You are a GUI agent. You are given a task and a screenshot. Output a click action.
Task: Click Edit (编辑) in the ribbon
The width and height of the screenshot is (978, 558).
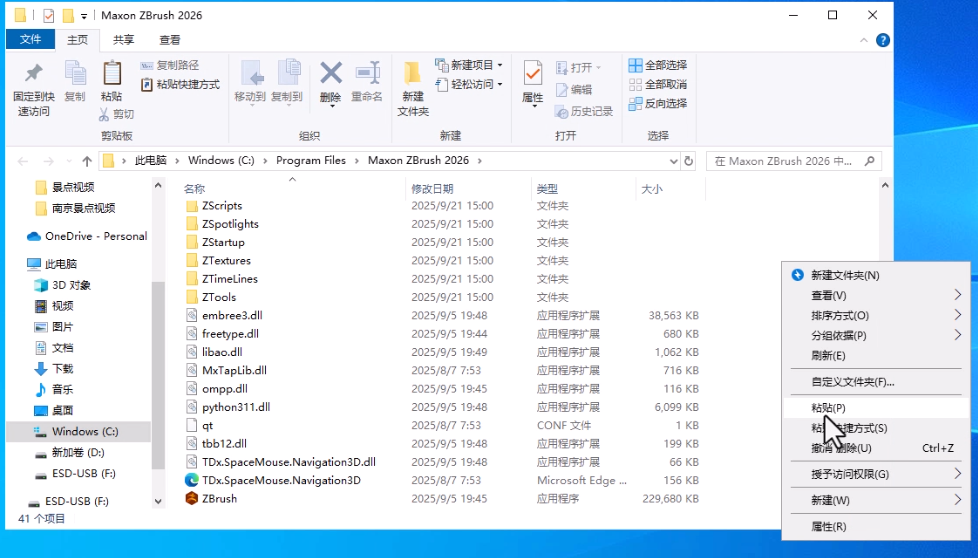click(x=574, y=90)
